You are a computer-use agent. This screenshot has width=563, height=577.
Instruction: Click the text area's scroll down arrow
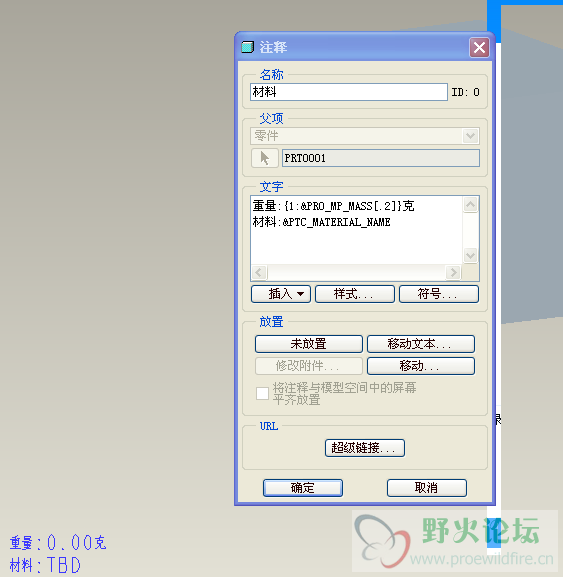pyautogui.click(x=471, y=255)
